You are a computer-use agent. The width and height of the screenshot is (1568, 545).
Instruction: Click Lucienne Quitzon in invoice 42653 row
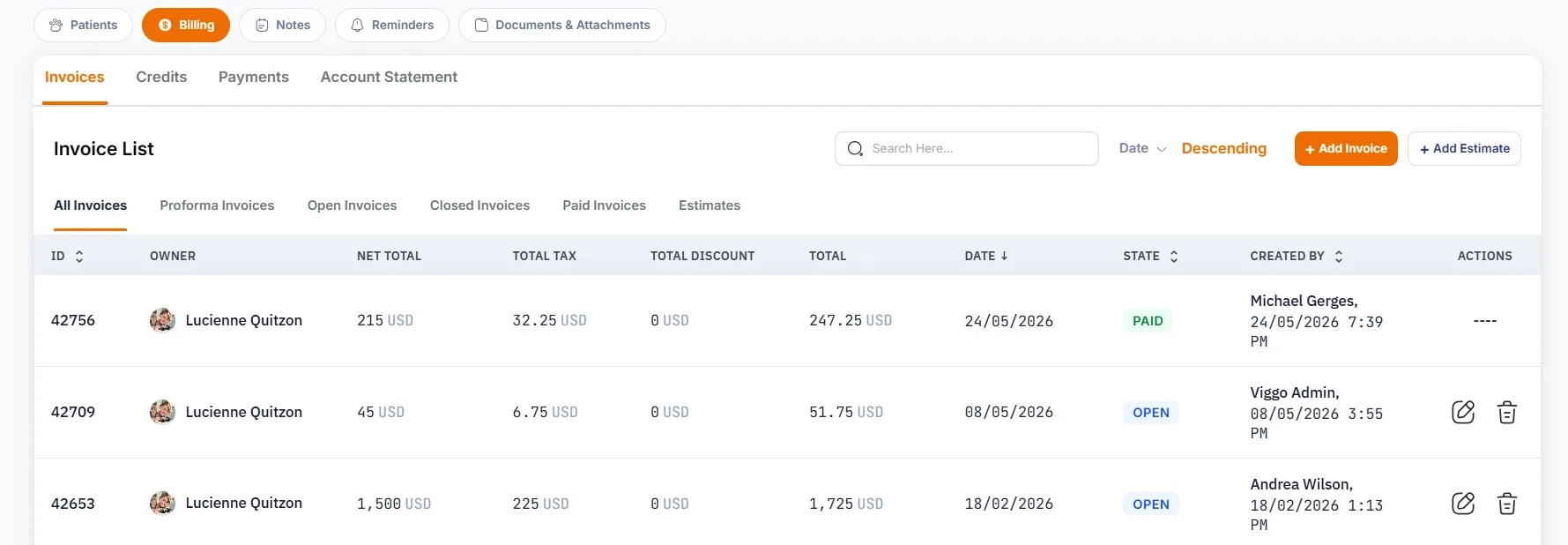click(243, 503)
